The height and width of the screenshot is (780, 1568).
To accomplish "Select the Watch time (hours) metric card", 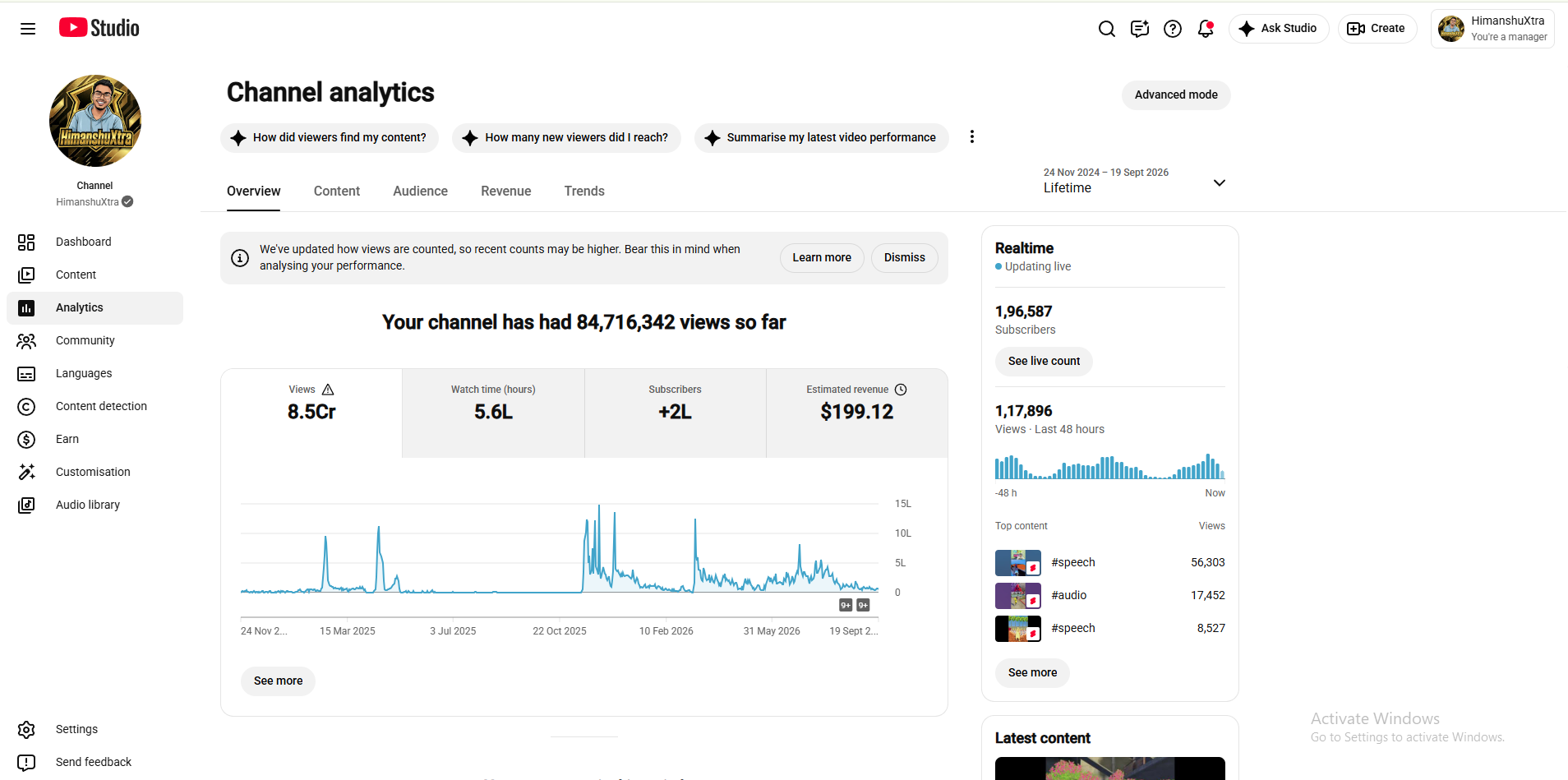I will pyautogui.click(x=493, y=413).
